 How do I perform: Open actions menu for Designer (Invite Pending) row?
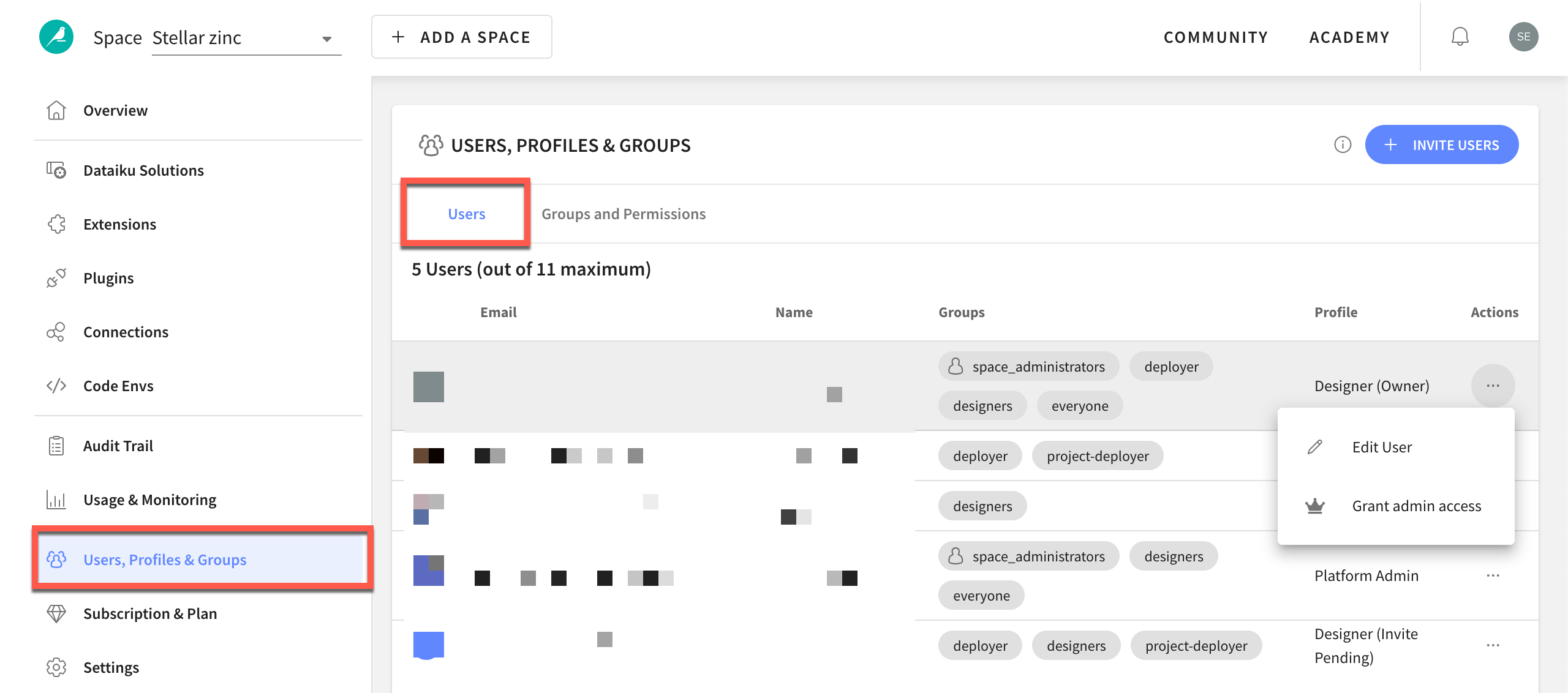click(1493, 645)
